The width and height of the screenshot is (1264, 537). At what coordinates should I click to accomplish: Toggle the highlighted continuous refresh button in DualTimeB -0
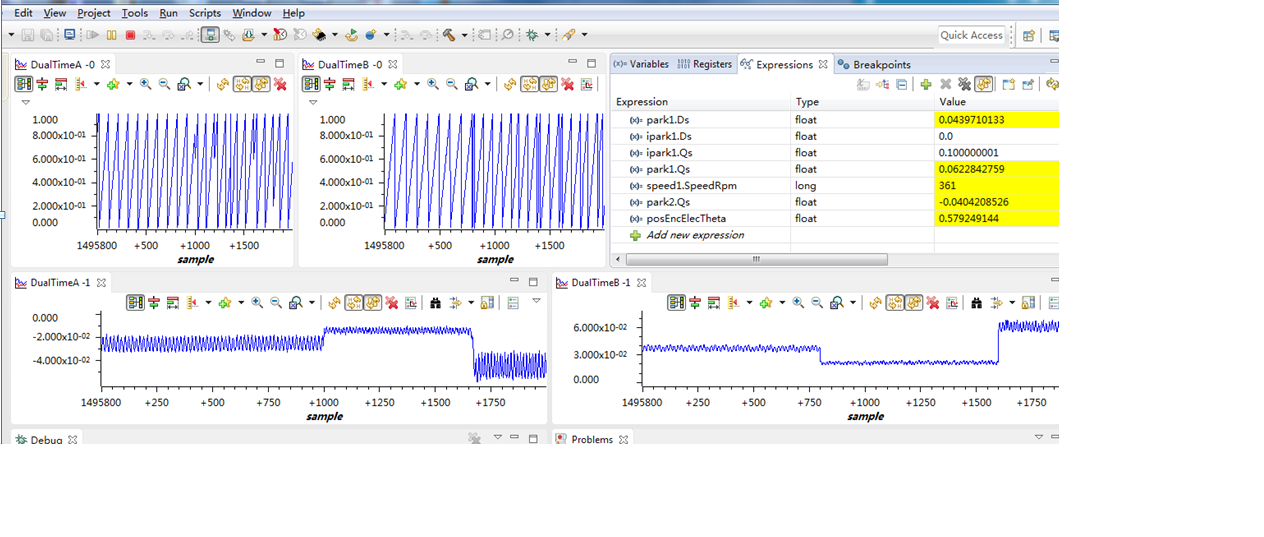click(x=548, y=84)
